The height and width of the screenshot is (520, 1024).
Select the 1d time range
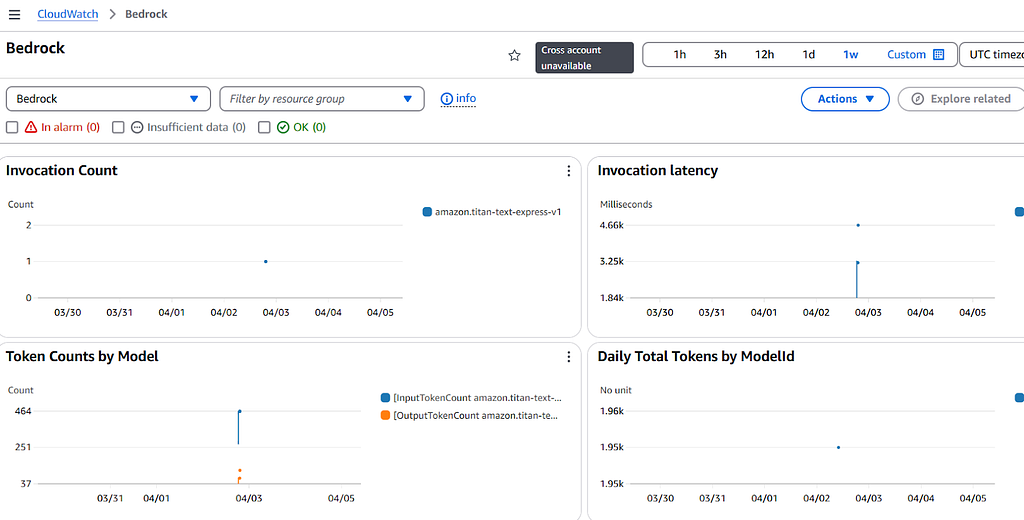click(x=808, y=54)
